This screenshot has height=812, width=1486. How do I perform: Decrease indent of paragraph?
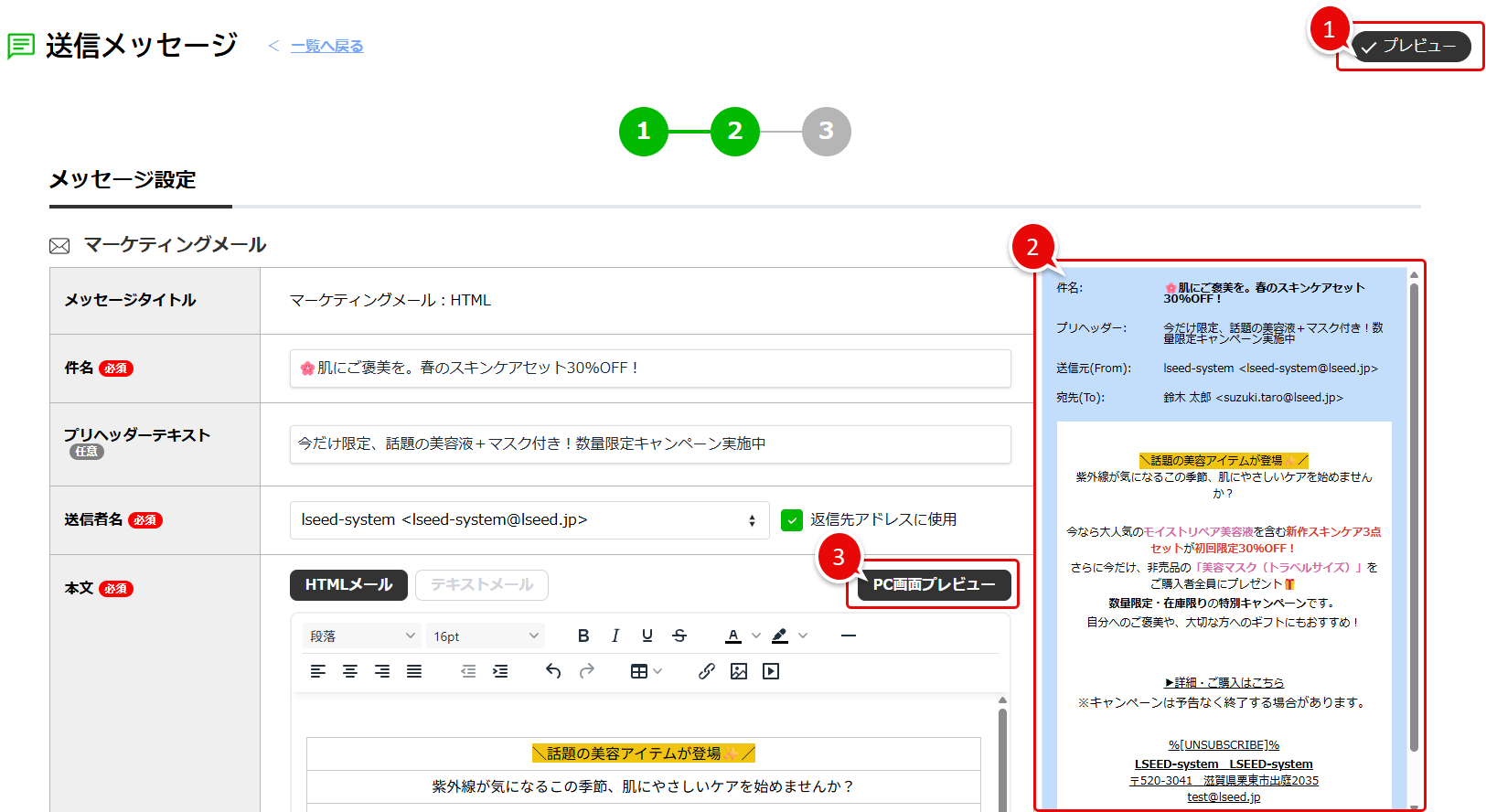point(468,671)
